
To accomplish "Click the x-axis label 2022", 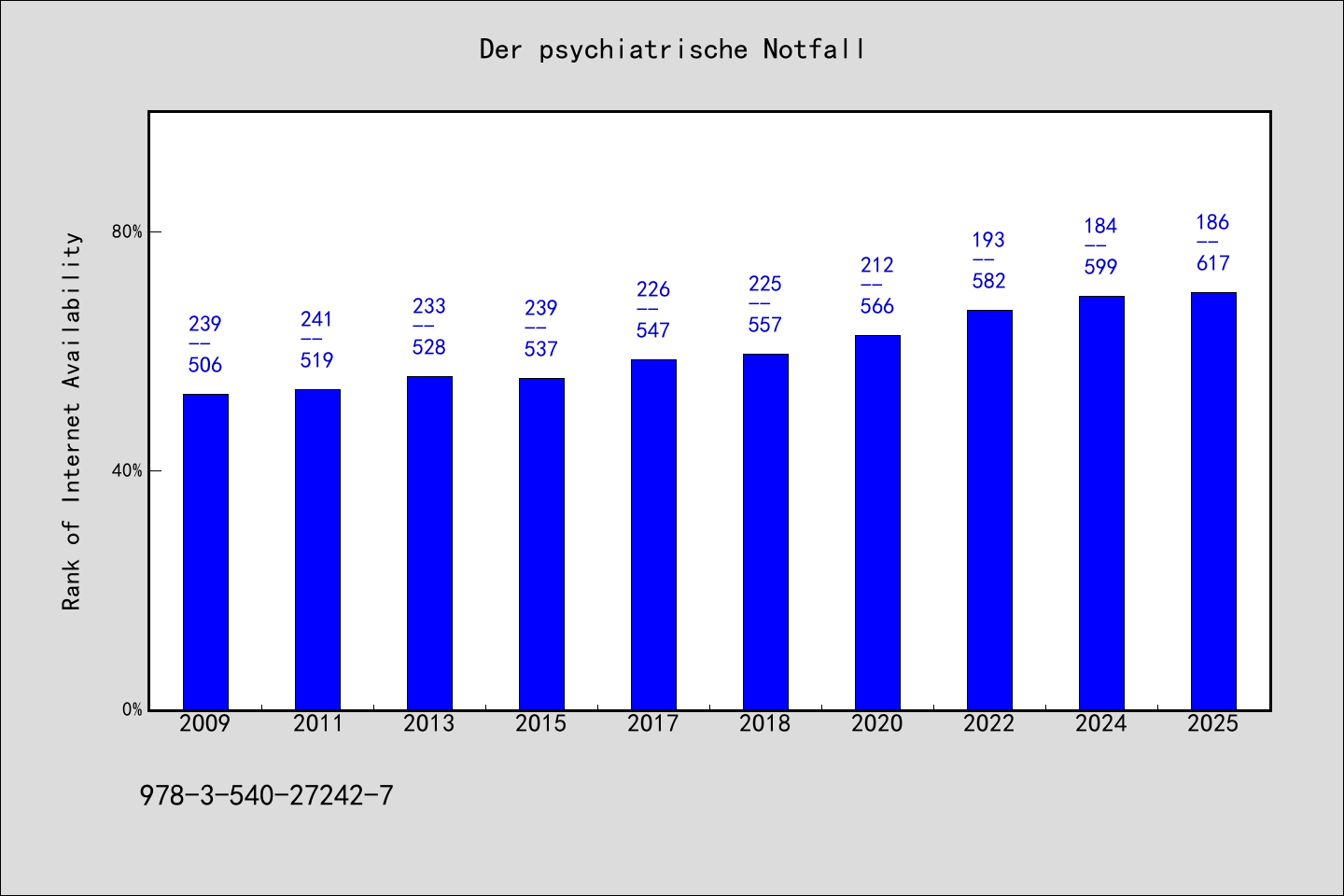I will [989, 723].
